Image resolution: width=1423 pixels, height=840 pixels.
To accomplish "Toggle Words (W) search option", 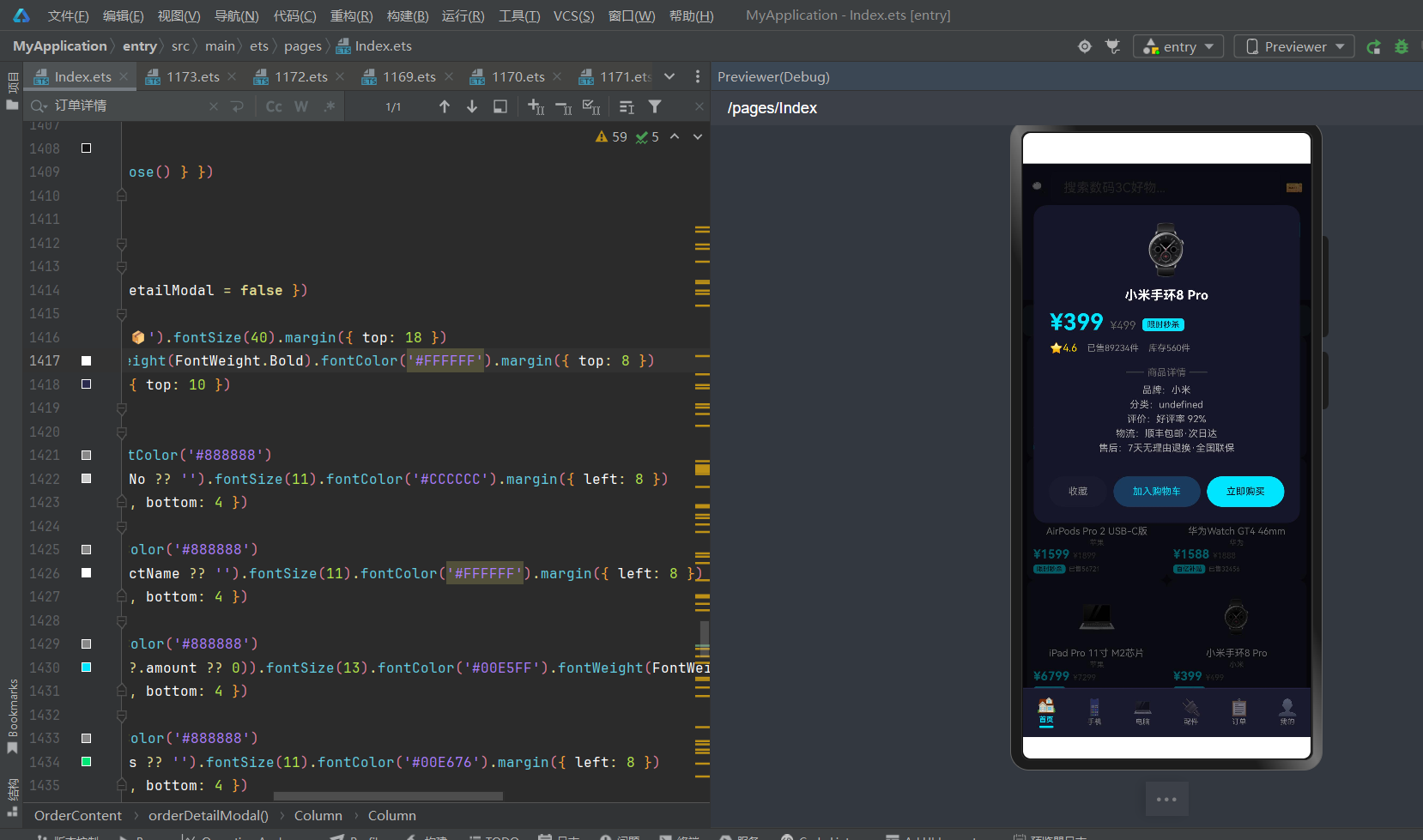I will 301,106.
